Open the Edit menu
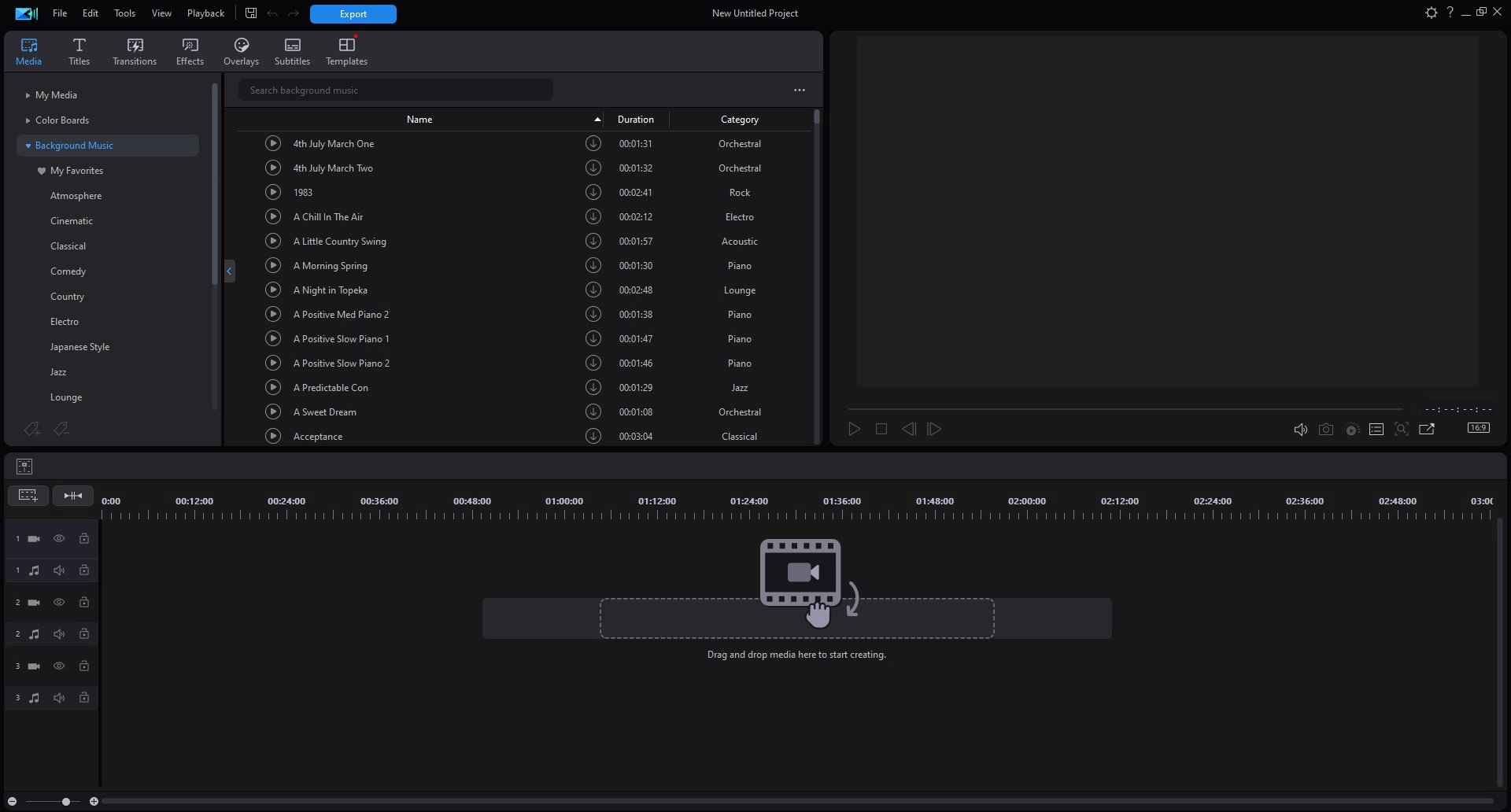Screen dimensions: 1511x812 pyautogui.click(x=91, y=13)
